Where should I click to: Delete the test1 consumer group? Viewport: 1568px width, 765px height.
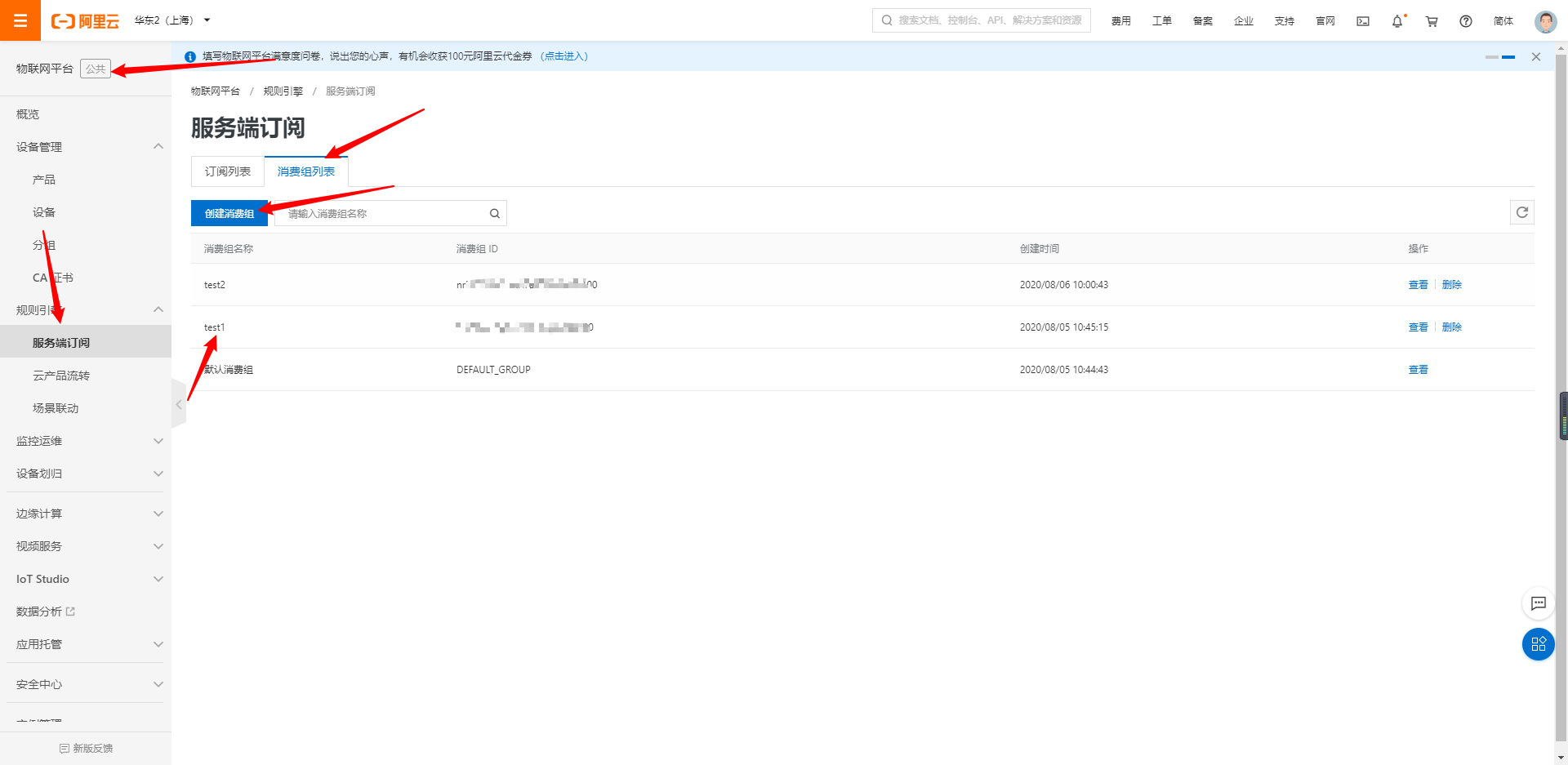pyautogui.click(x=1452, y=327)
